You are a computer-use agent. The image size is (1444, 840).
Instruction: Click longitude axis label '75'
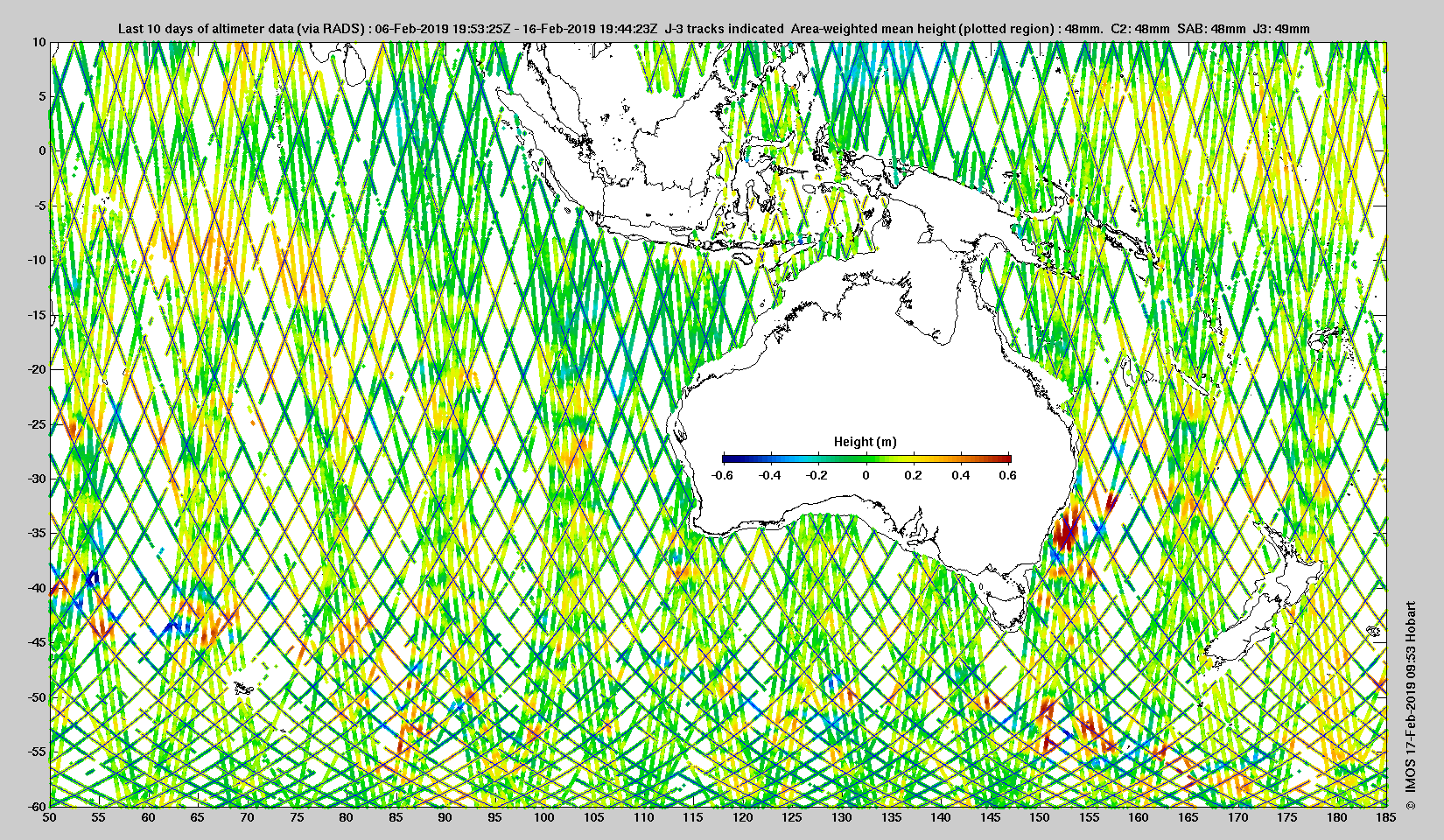pyautogui.click(x=298, y=818)
